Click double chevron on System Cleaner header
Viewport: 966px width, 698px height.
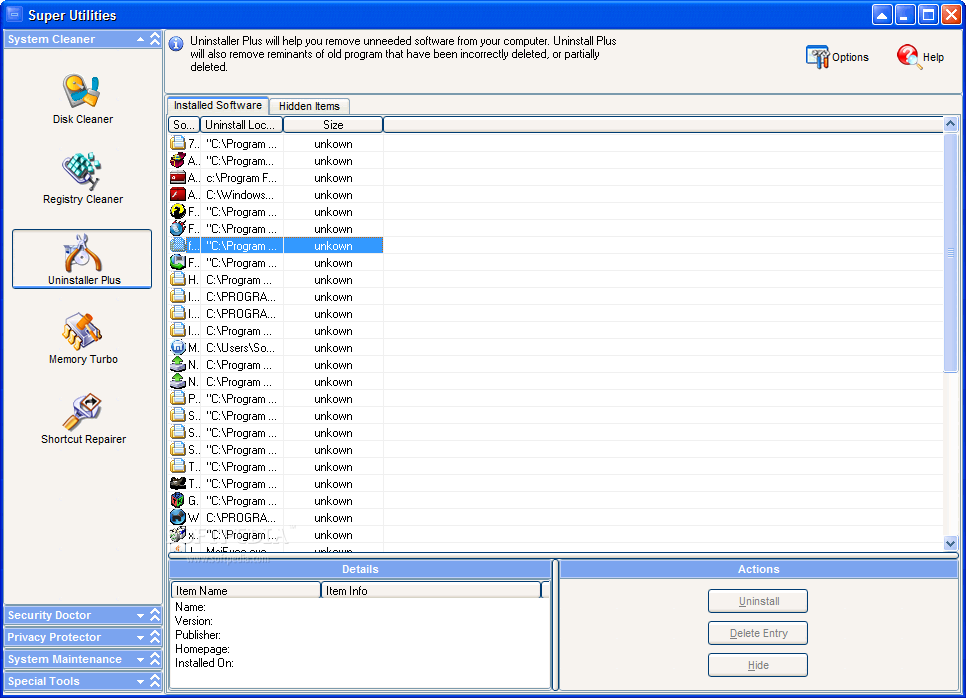[155, 39]
